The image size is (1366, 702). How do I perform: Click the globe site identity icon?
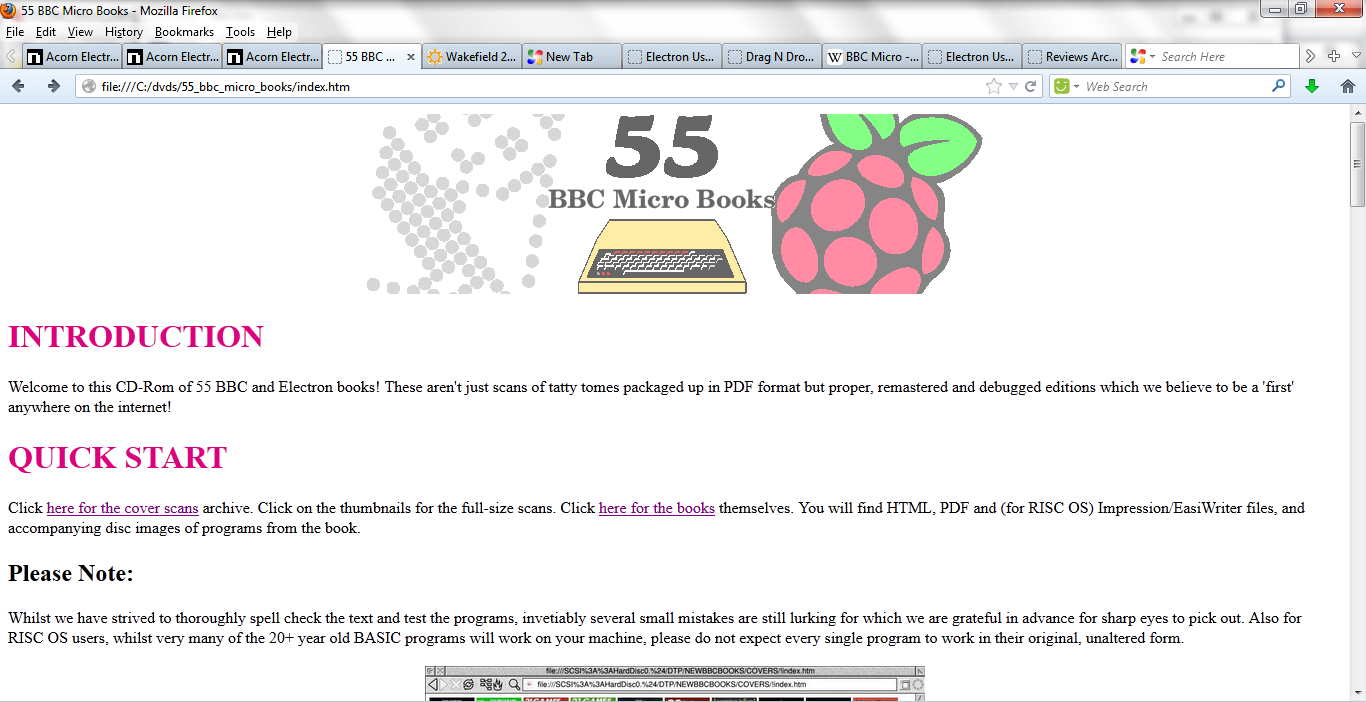[89, 87]
